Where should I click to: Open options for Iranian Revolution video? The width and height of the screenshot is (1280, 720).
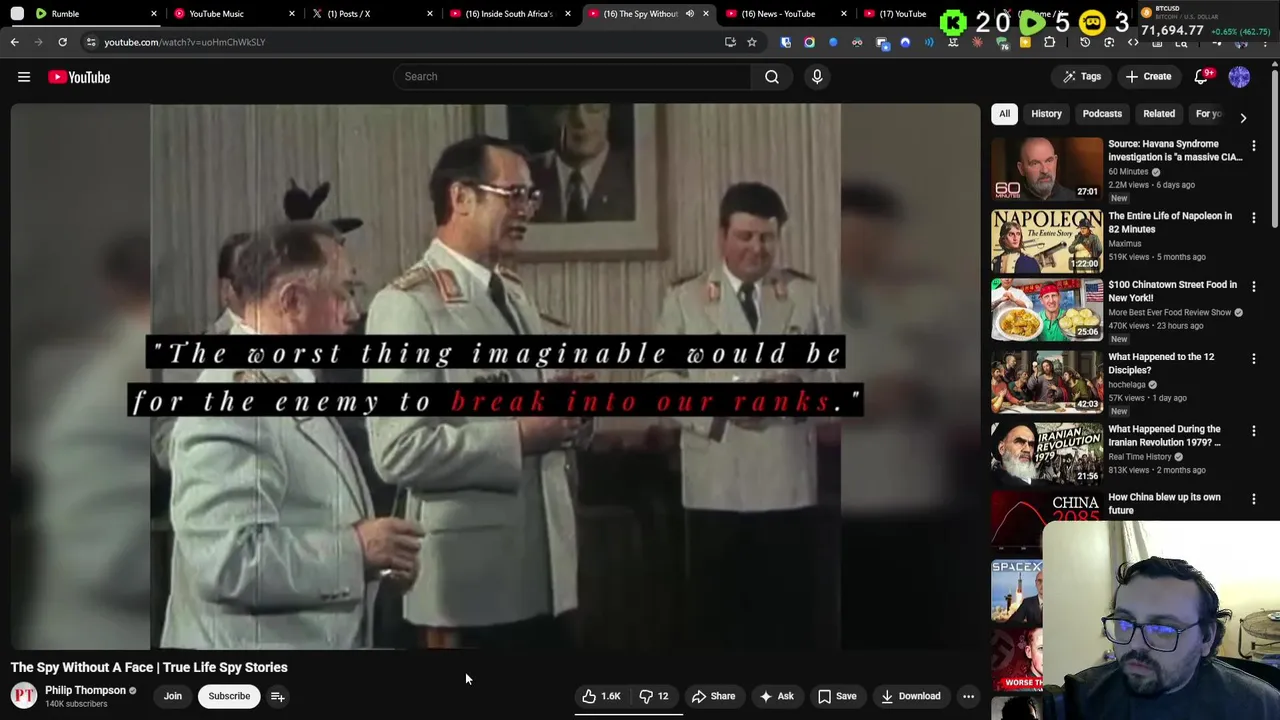coord(1254,432)
